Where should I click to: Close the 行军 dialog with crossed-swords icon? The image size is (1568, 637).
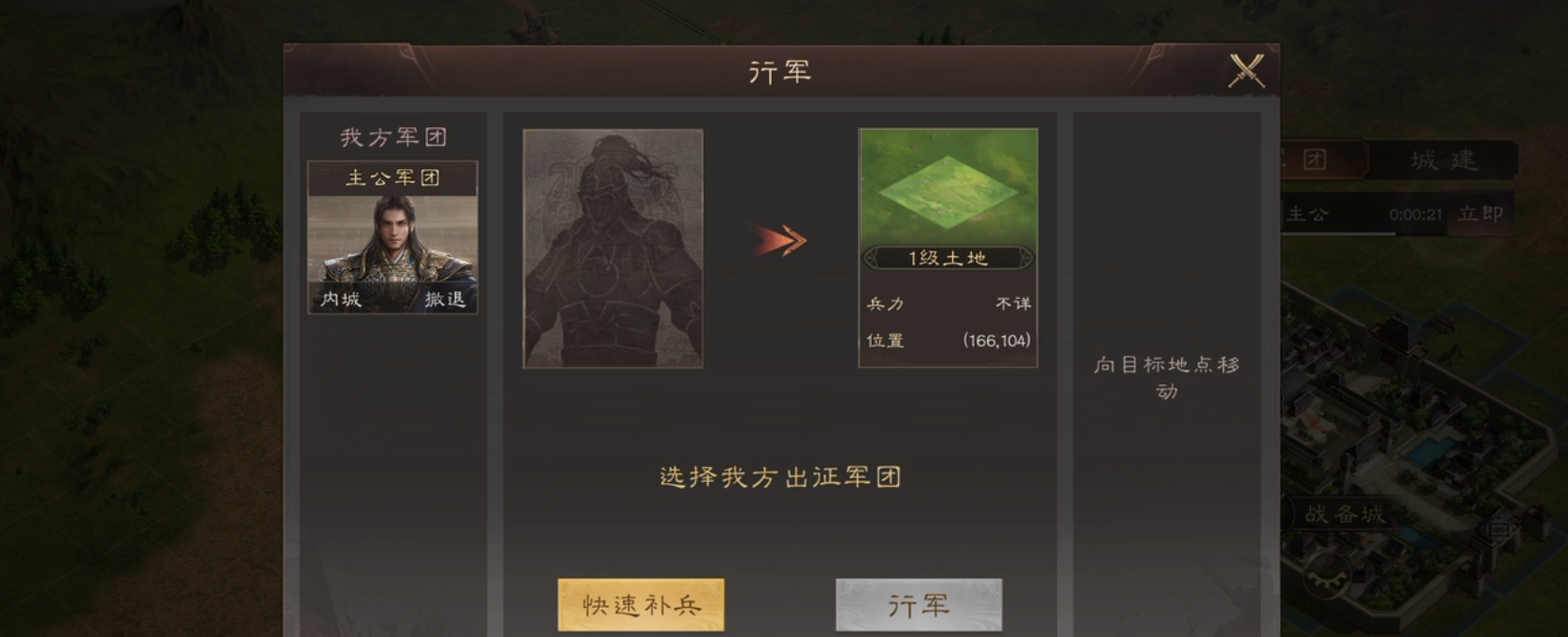pos(1246,71)
